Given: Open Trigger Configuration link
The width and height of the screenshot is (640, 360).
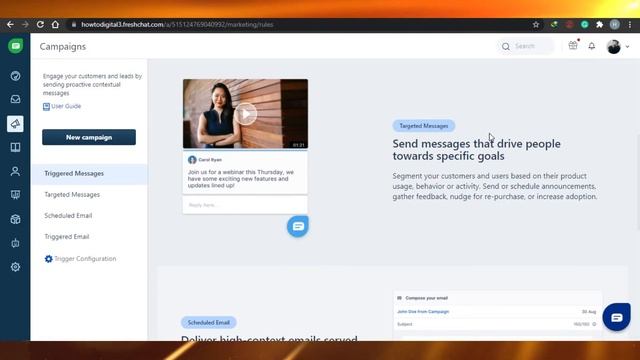Looking at the screenshot, I should tap(85, 259).
